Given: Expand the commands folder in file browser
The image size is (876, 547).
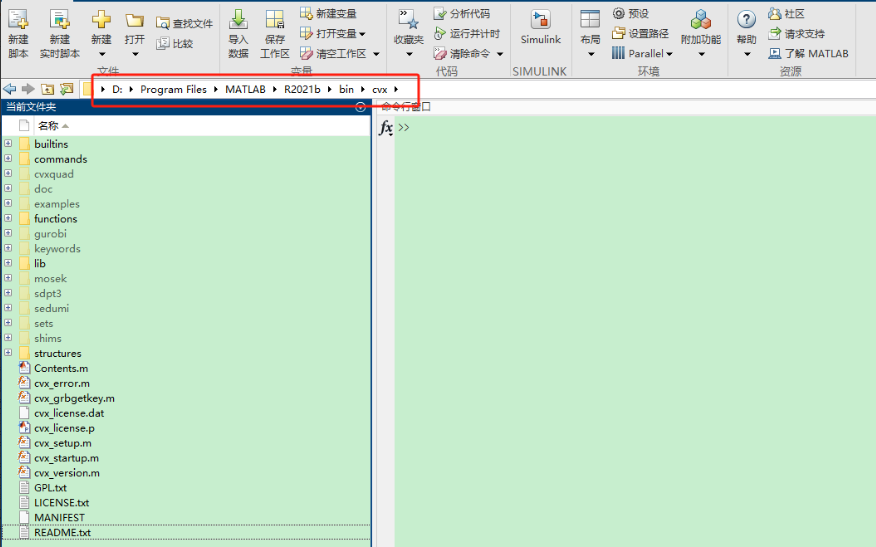Looking at the screenshot, I should coord(8,159).
